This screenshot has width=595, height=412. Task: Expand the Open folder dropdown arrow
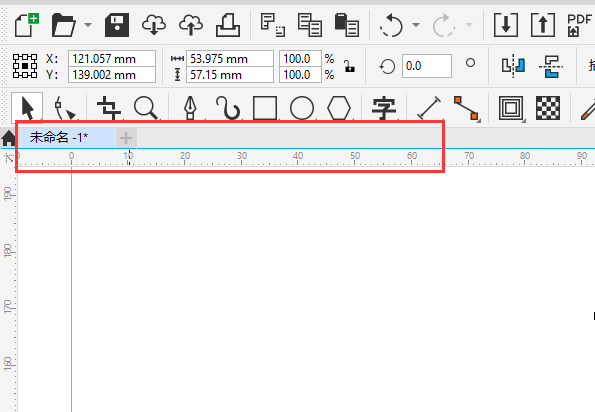pos(88,25)
